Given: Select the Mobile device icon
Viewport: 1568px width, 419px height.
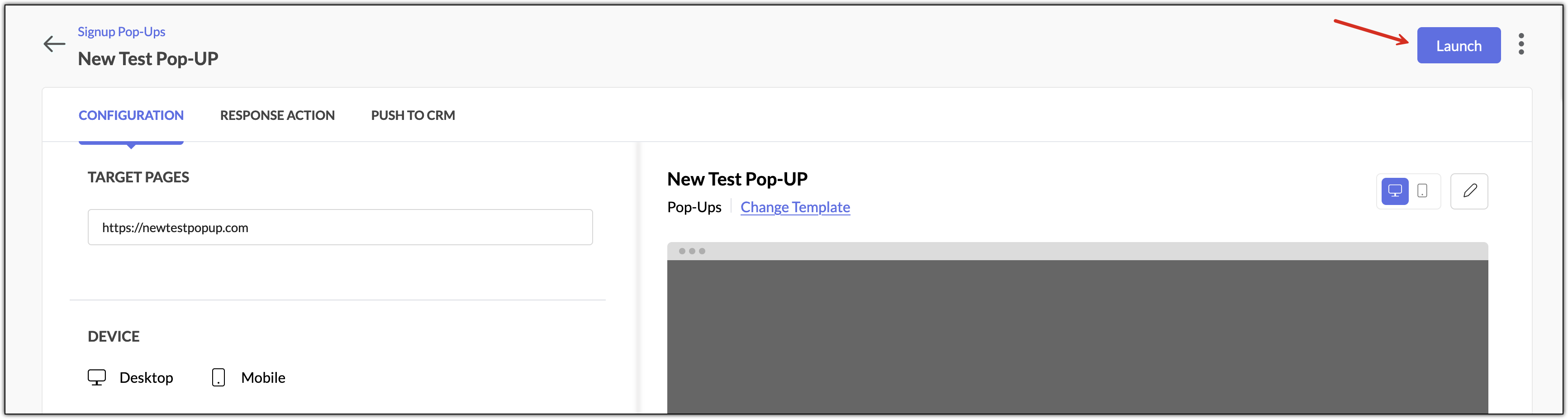Looking at the screenshot, I should point(218,377).
